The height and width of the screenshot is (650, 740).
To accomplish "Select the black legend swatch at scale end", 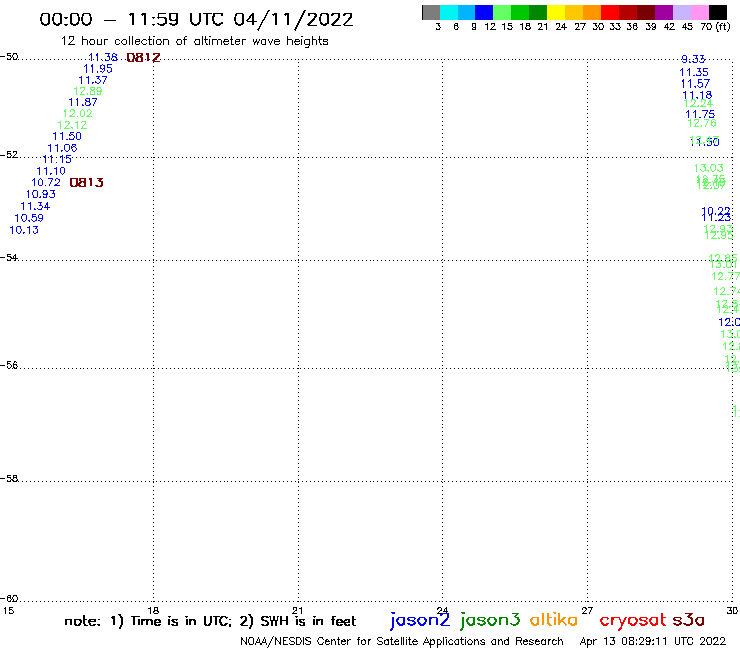I will click(x=718, y=13).
